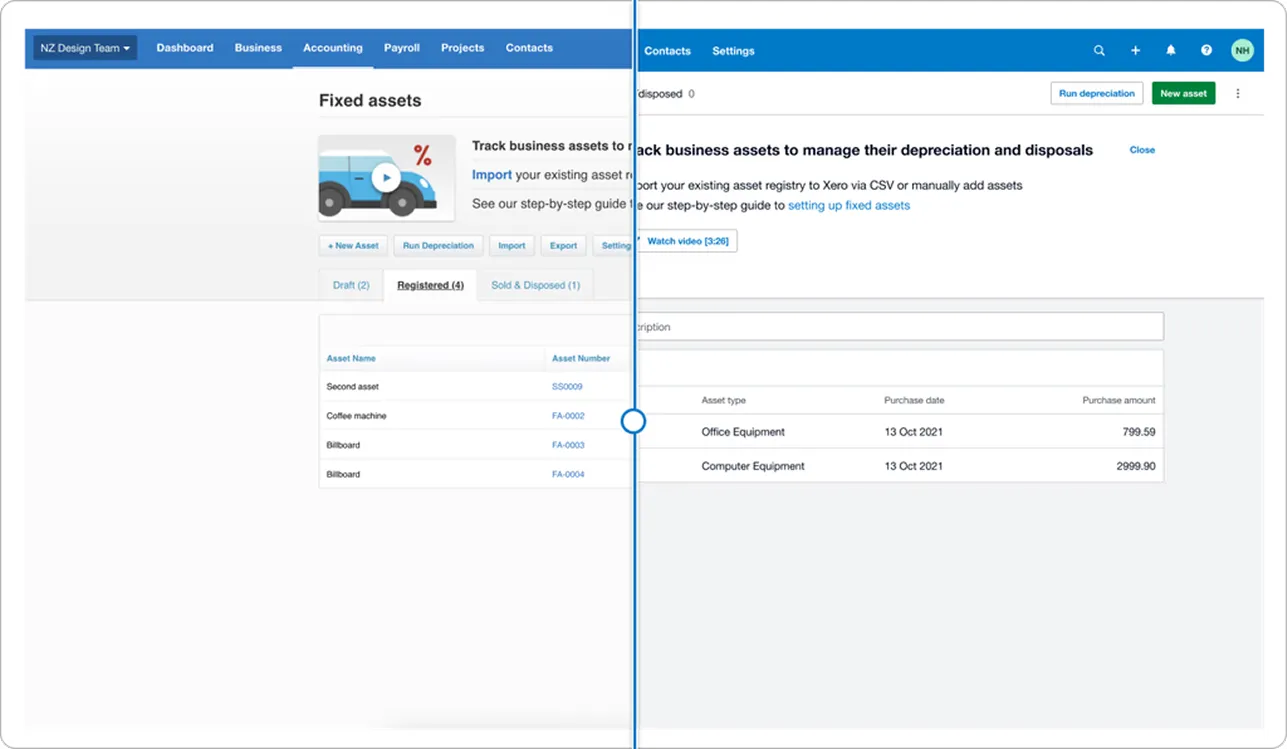Close the fixed assets help banner
The image size is (1287, 749).
(x=1142, y=150)
